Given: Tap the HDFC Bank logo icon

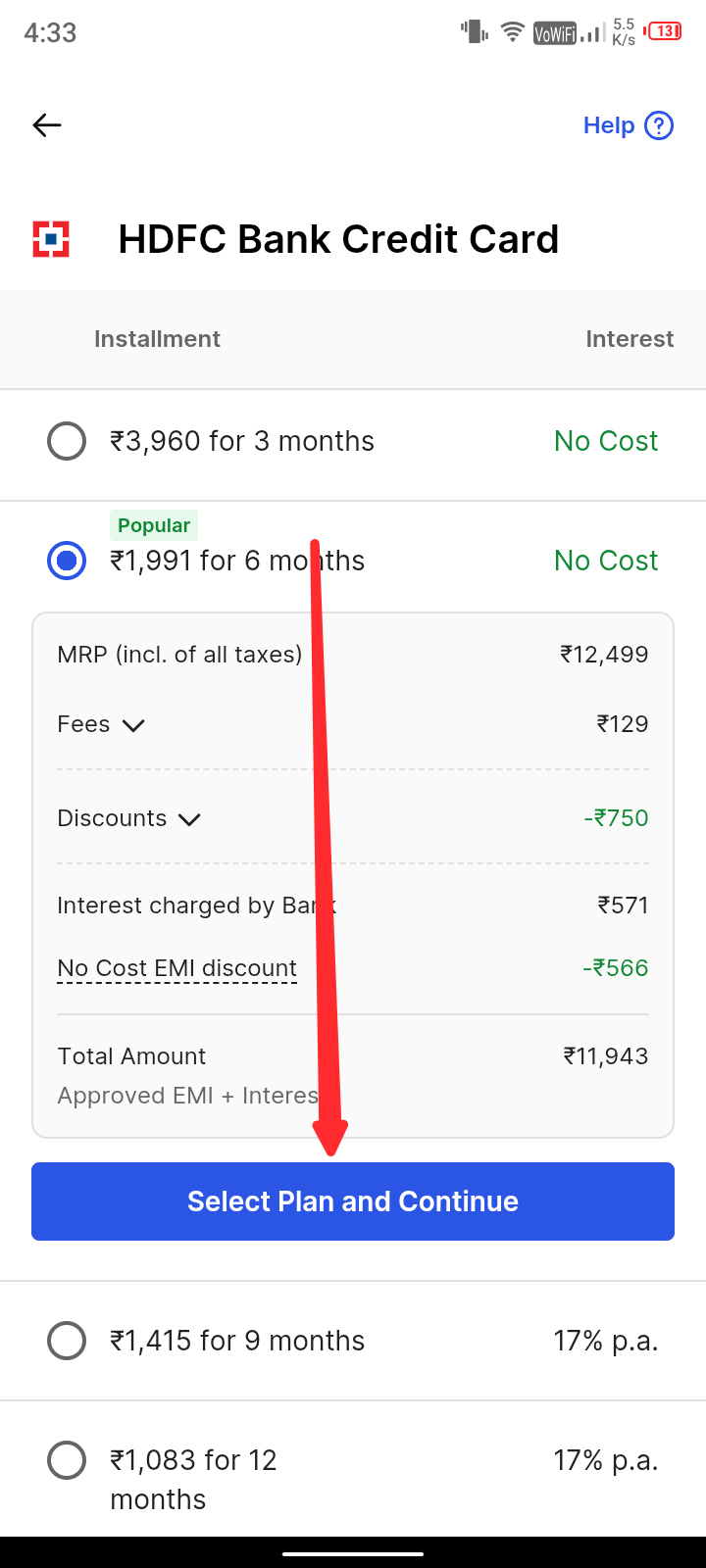Looking at the screenshot, I should [51, 239].
